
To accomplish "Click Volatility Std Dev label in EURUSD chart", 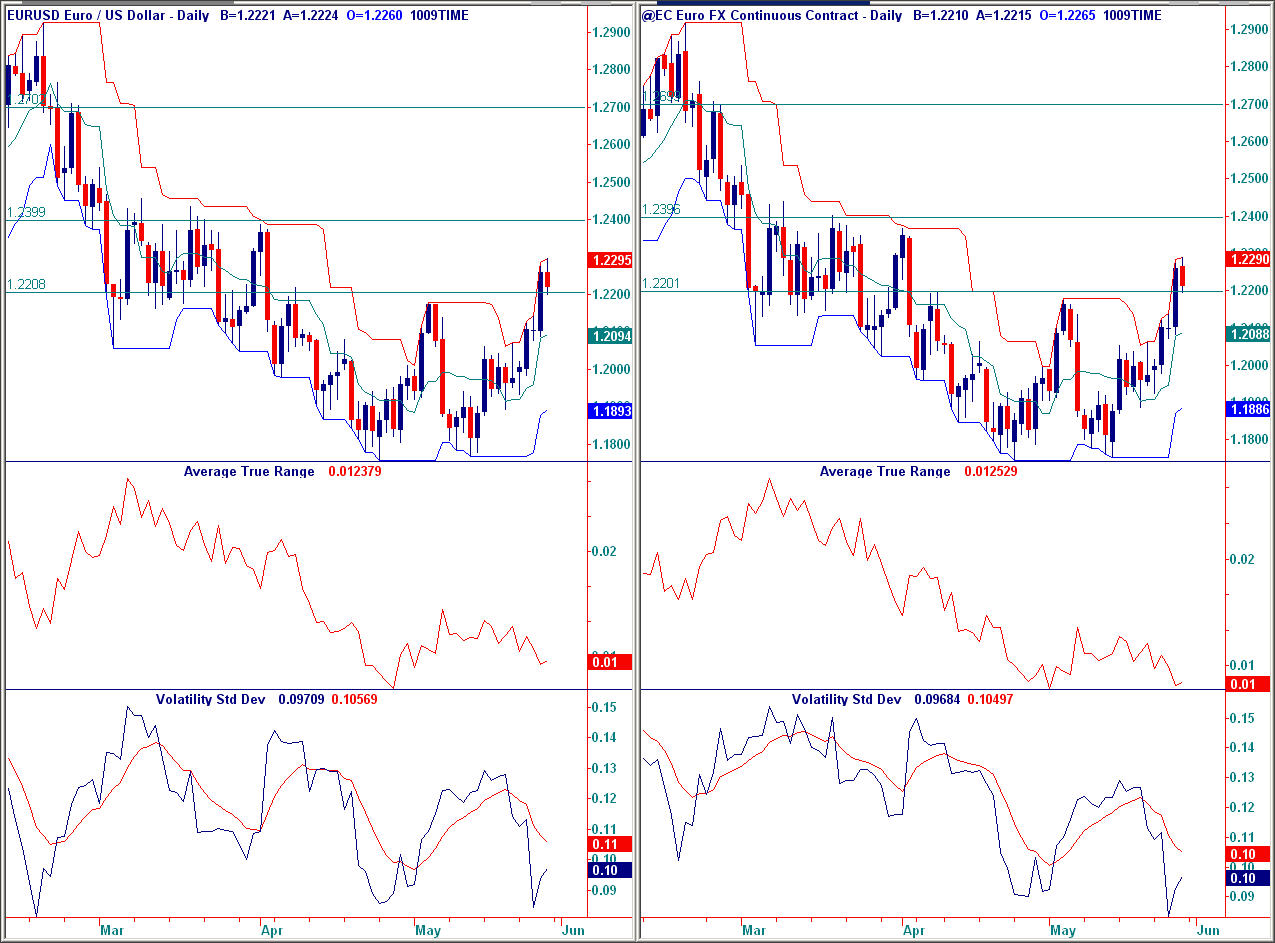I will pyautogui.click(x=210, y=699).
